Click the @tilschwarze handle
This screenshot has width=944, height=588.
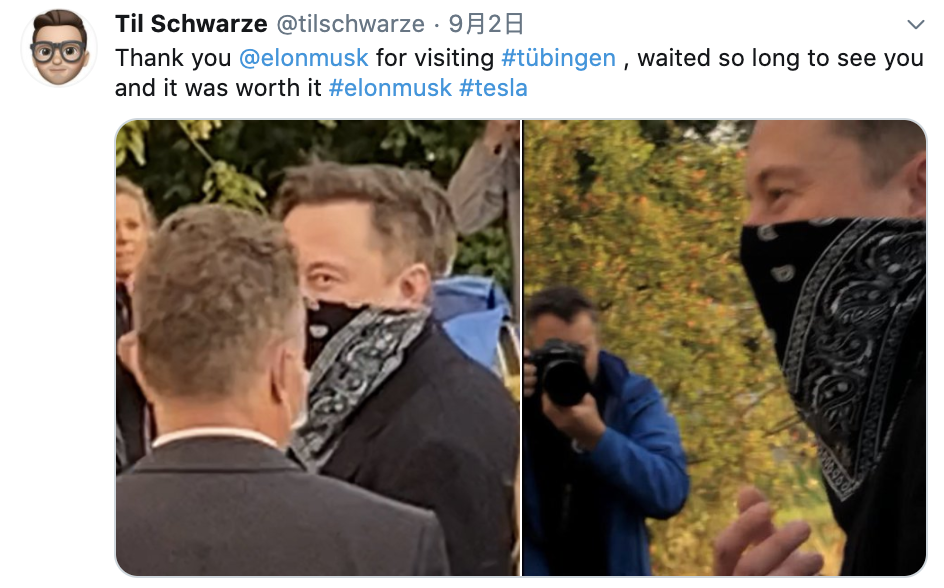[x=350, y=24]
